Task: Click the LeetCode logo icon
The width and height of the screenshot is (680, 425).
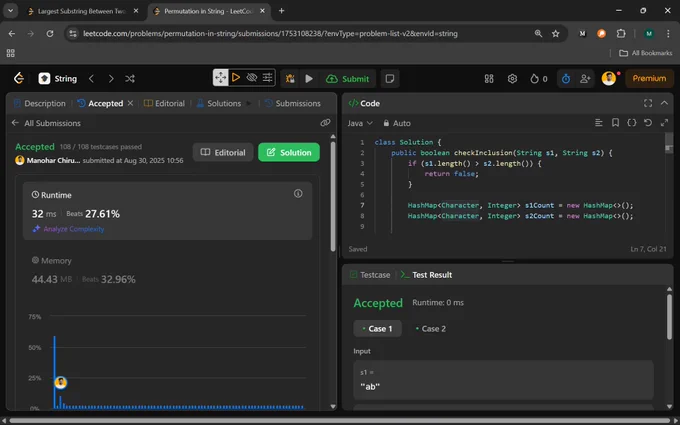Action: pyautogui.click(x=19, y=78)
